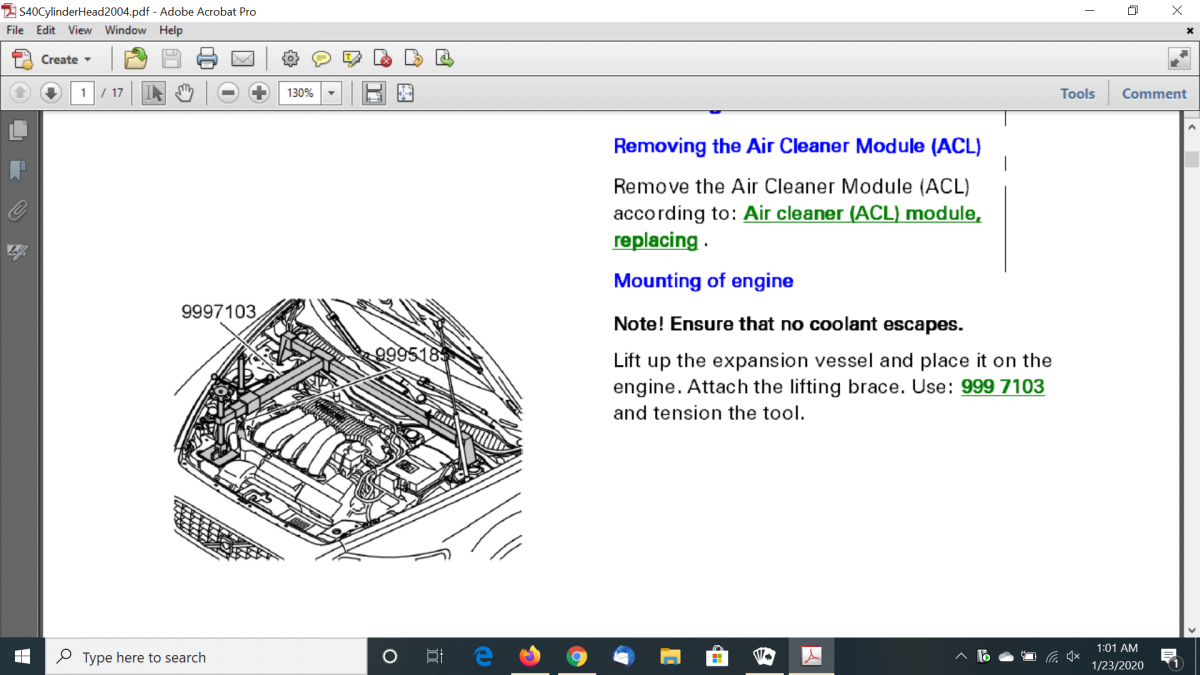Open the Air cleaner (ACL) module link
This screenshot has height=675, width=1200.
pos(861,213)
